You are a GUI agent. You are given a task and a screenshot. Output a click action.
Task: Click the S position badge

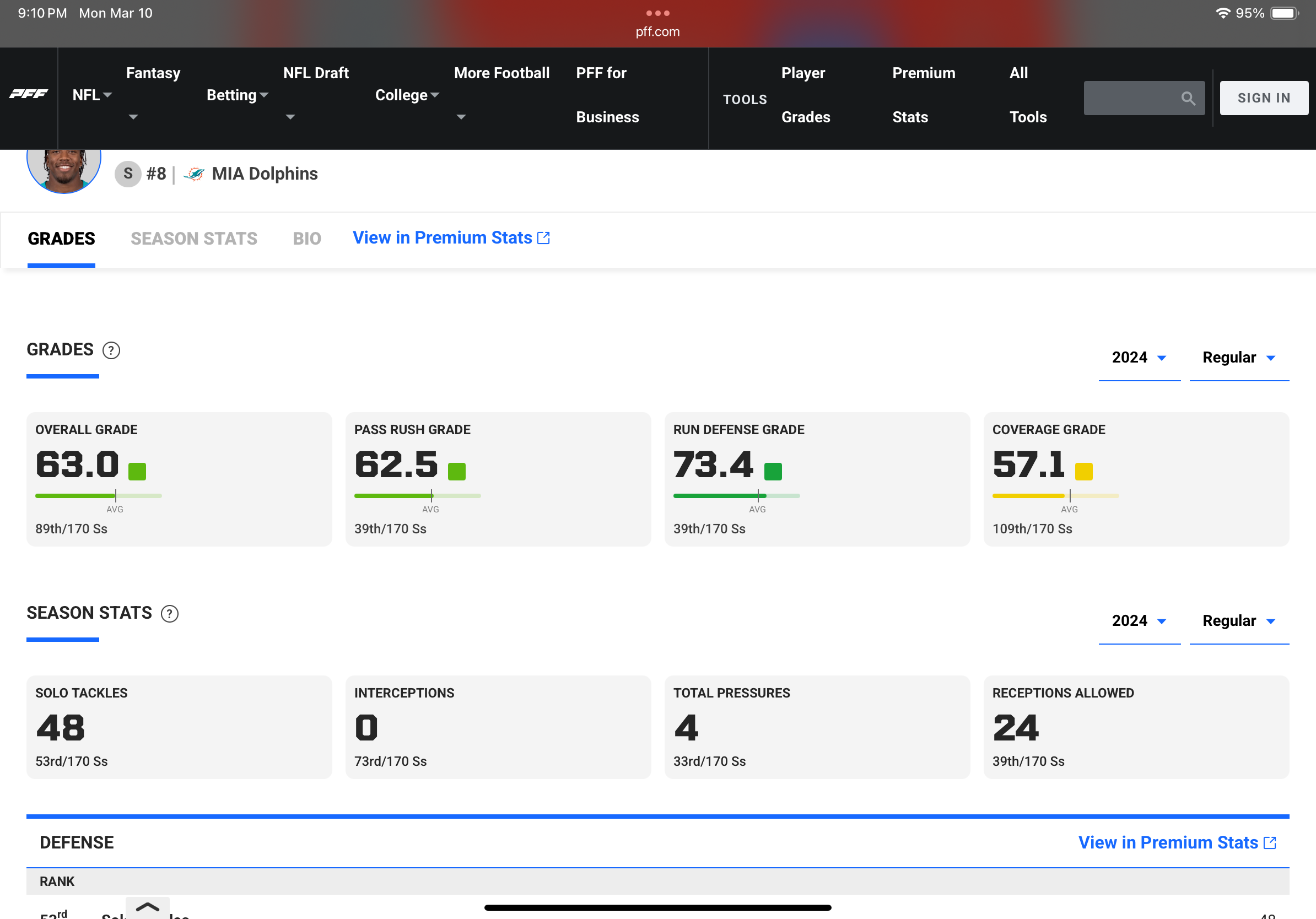[x=128, y=174]
